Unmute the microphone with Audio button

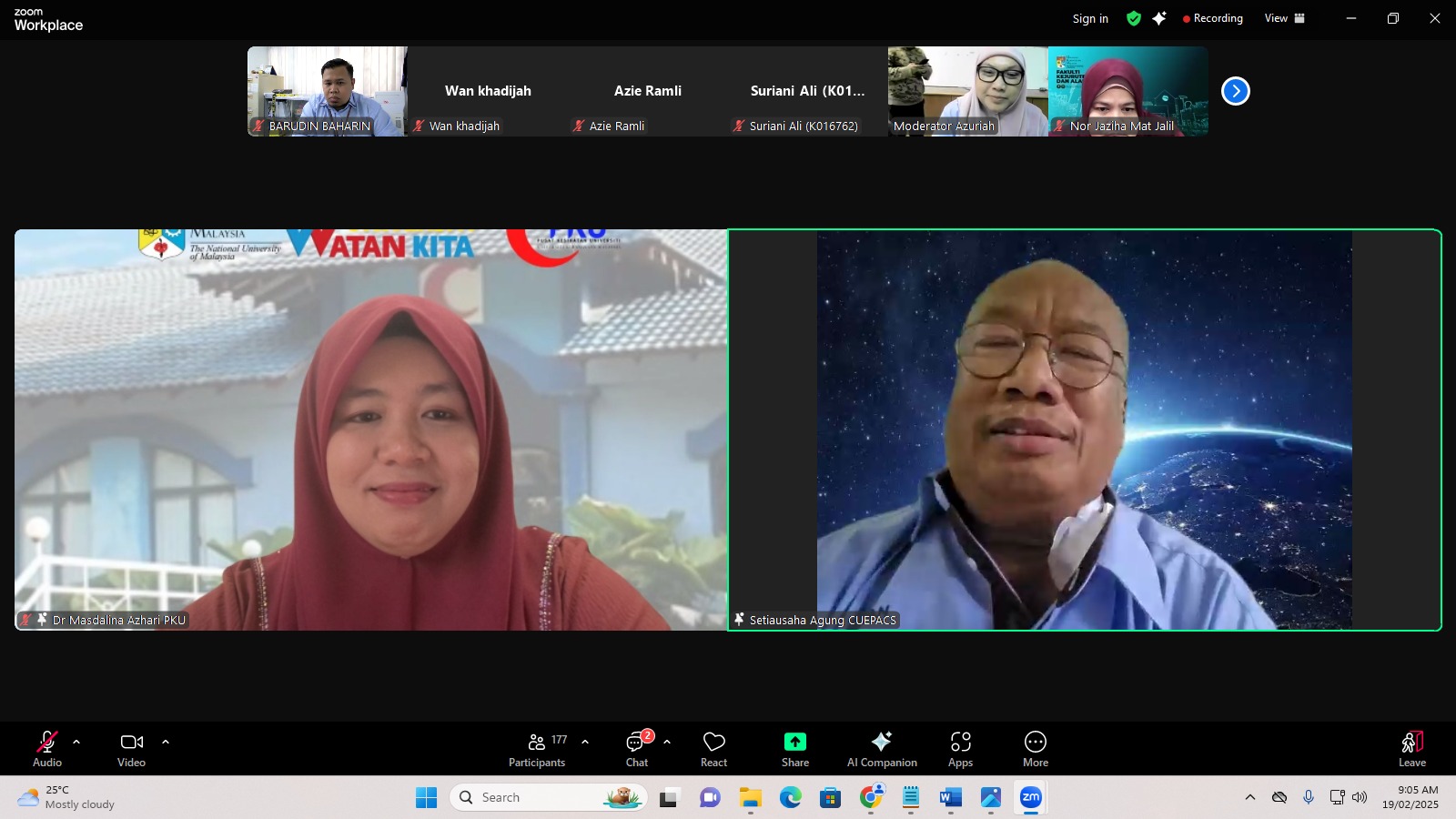(x=47, y=750)
